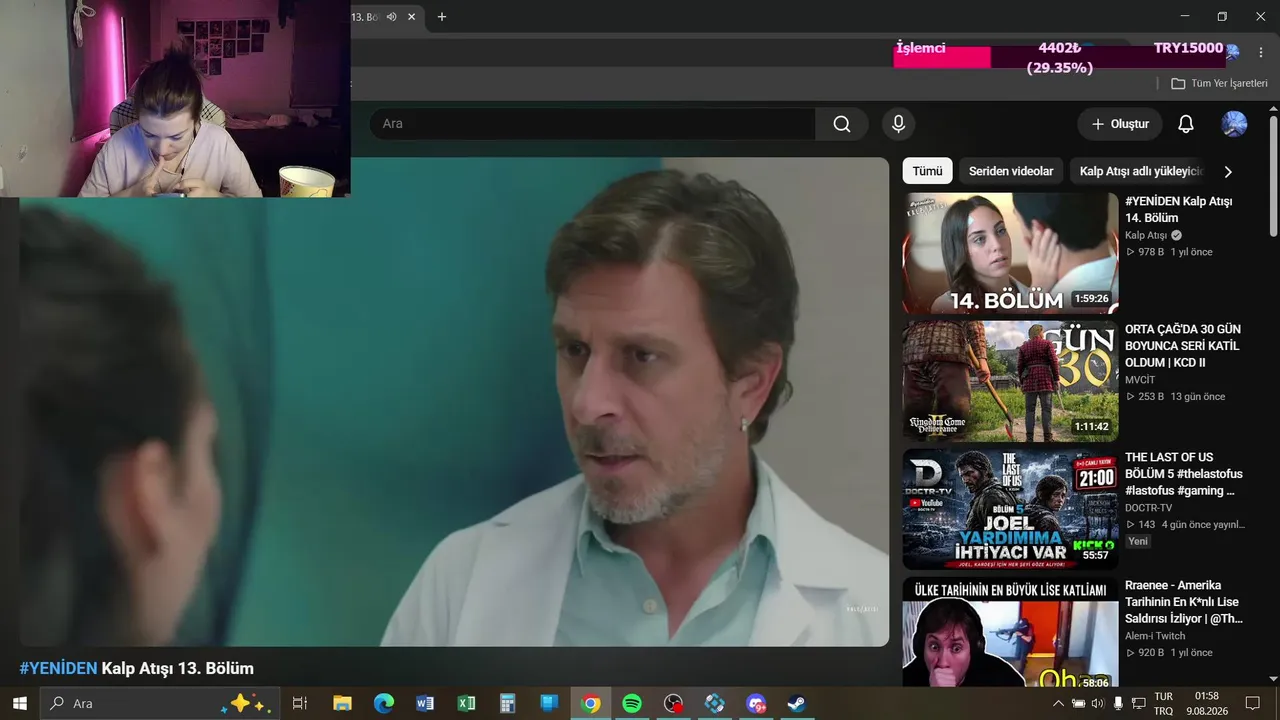Click the Kalp Atışı video player
This screenshot has height=720, width=1280.
click(x=454, y=402)
